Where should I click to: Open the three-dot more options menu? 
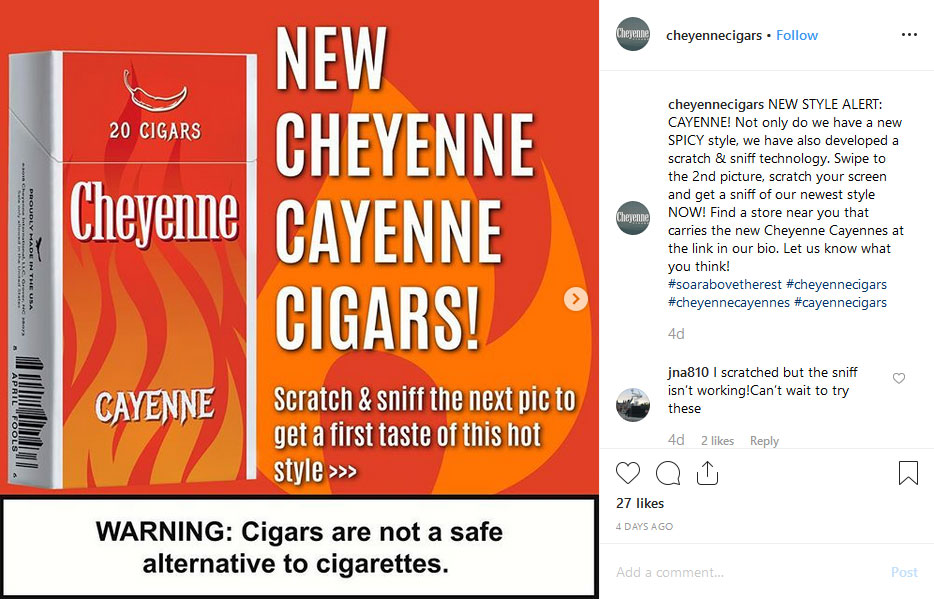909,35
